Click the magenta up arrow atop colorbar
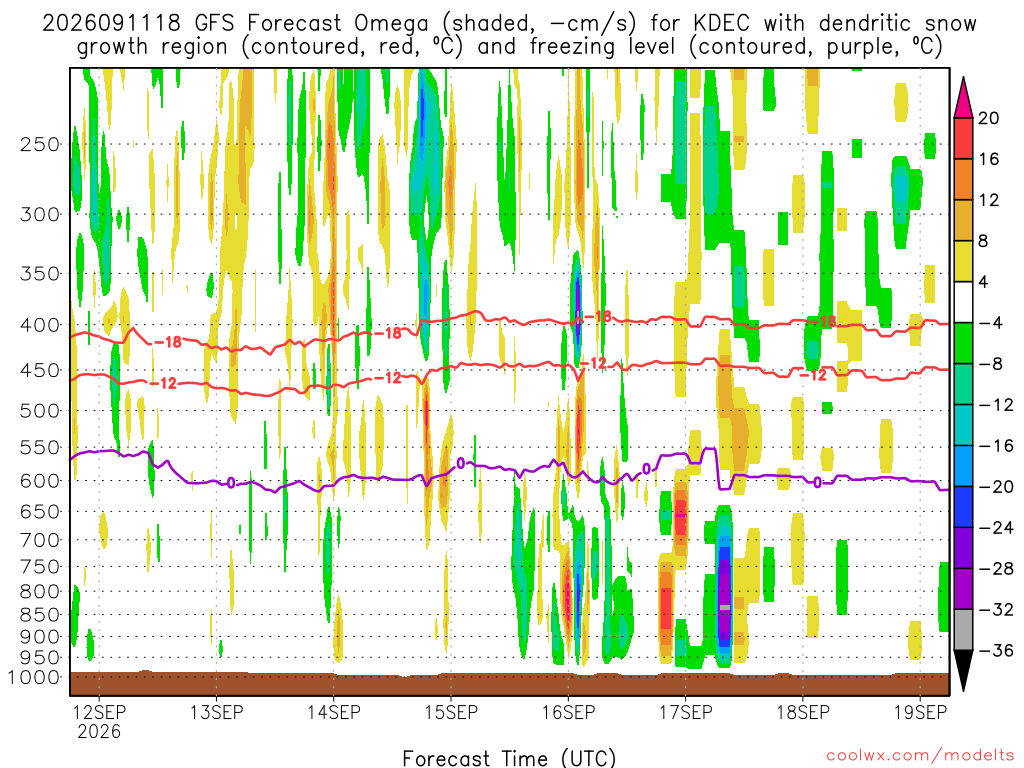1024x768 pixels. 963,97
